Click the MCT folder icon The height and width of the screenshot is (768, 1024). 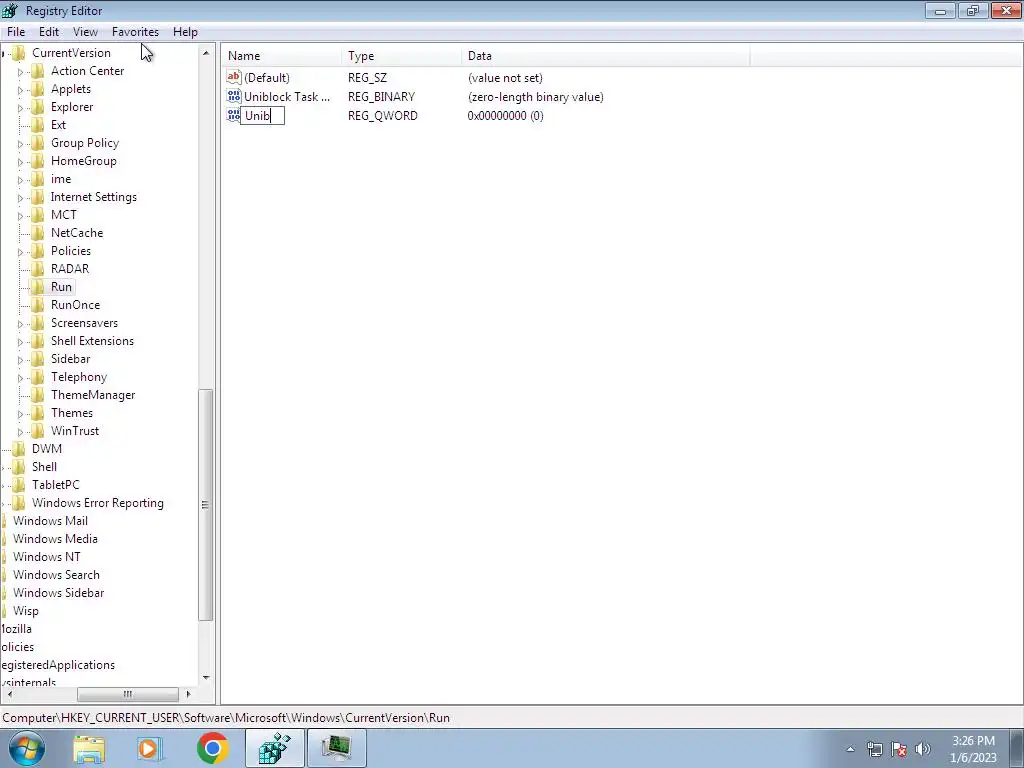38,215
